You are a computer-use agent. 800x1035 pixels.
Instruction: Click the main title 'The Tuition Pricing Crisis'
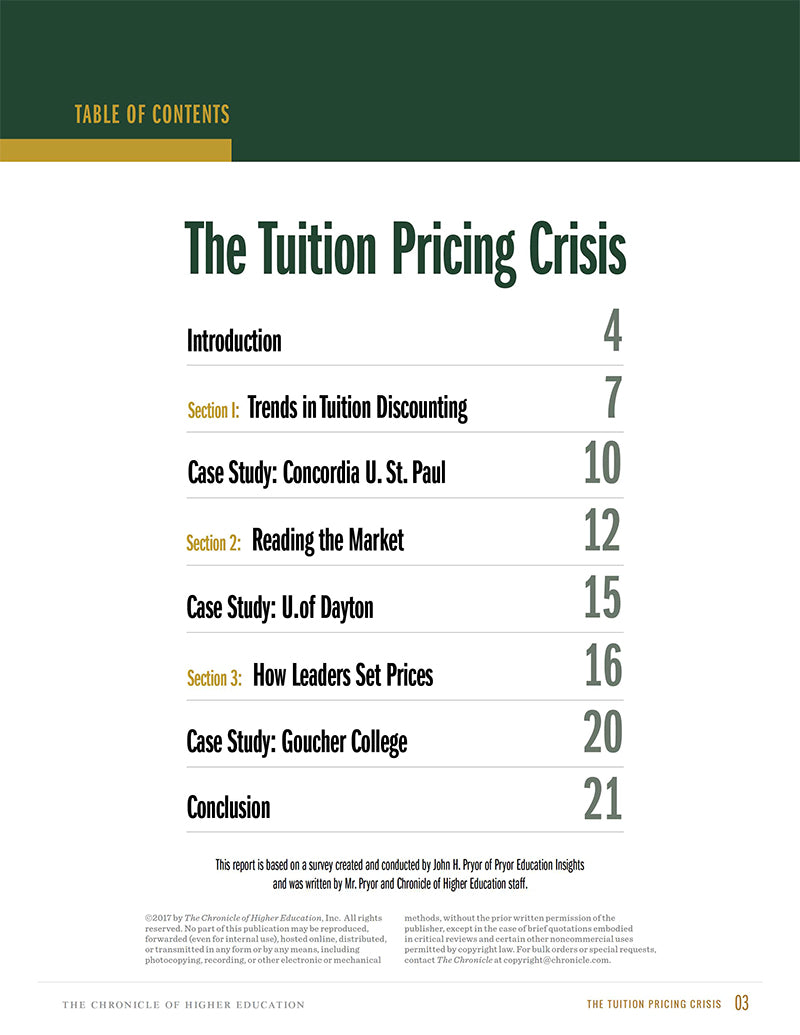coord(405,250)
